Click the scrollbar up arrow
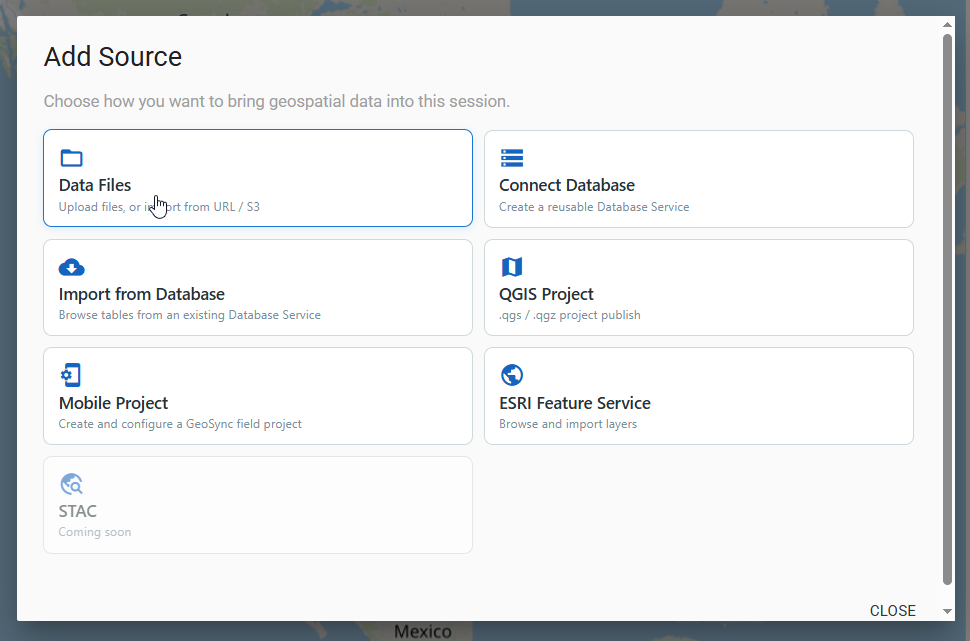This screenshot has width=970, height=641. pyautogui.click(x=947, y=25)
